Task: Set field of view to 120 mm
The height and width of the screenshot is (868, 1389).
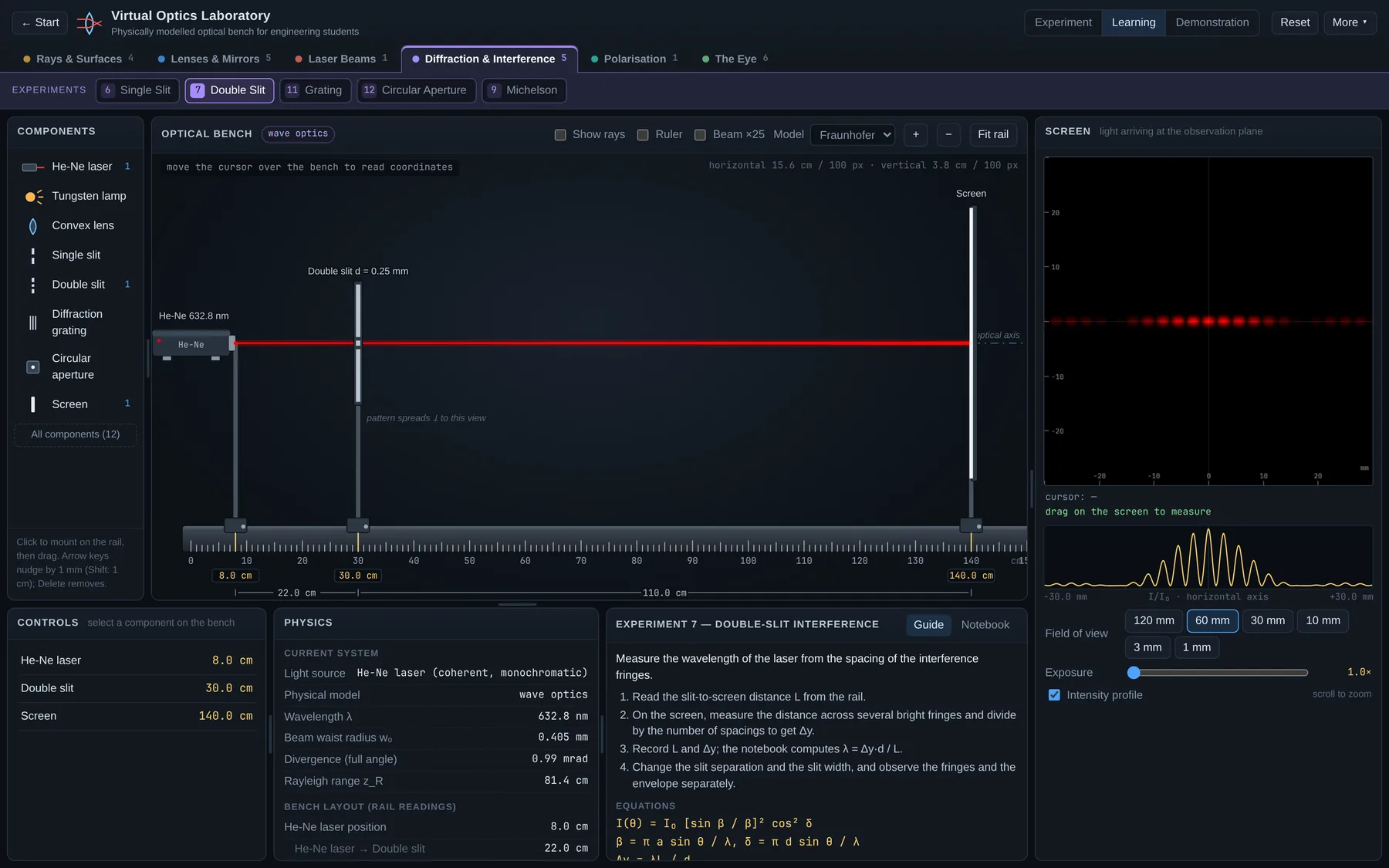Action: click(1154, 621)
